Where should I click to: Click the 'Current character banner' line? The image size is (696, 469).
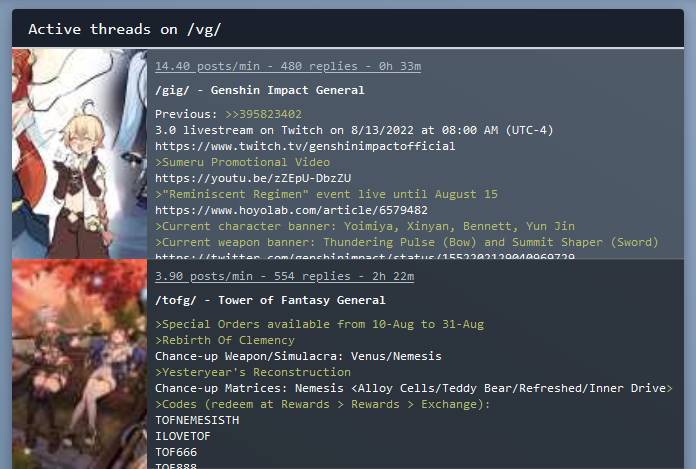pyautogui.click(x=365, y=226)
